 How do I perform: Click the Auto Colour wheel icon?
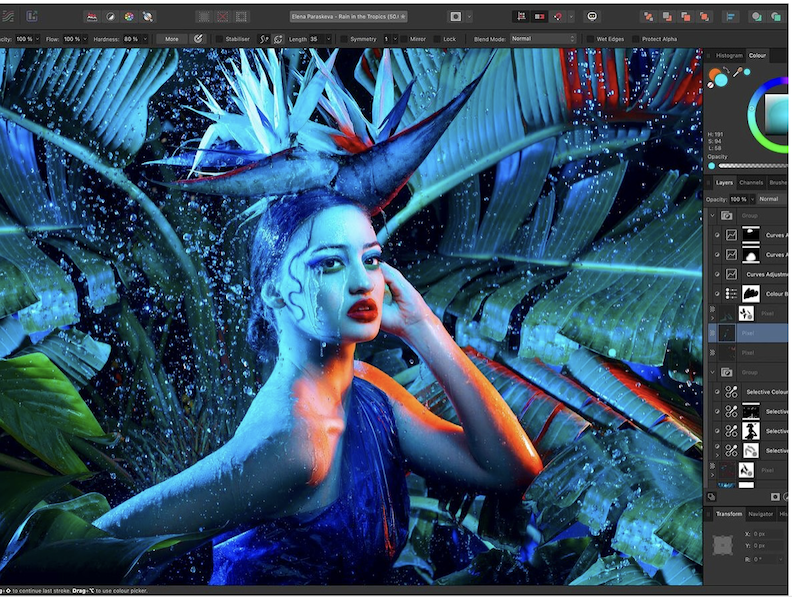tap(129, 16)
